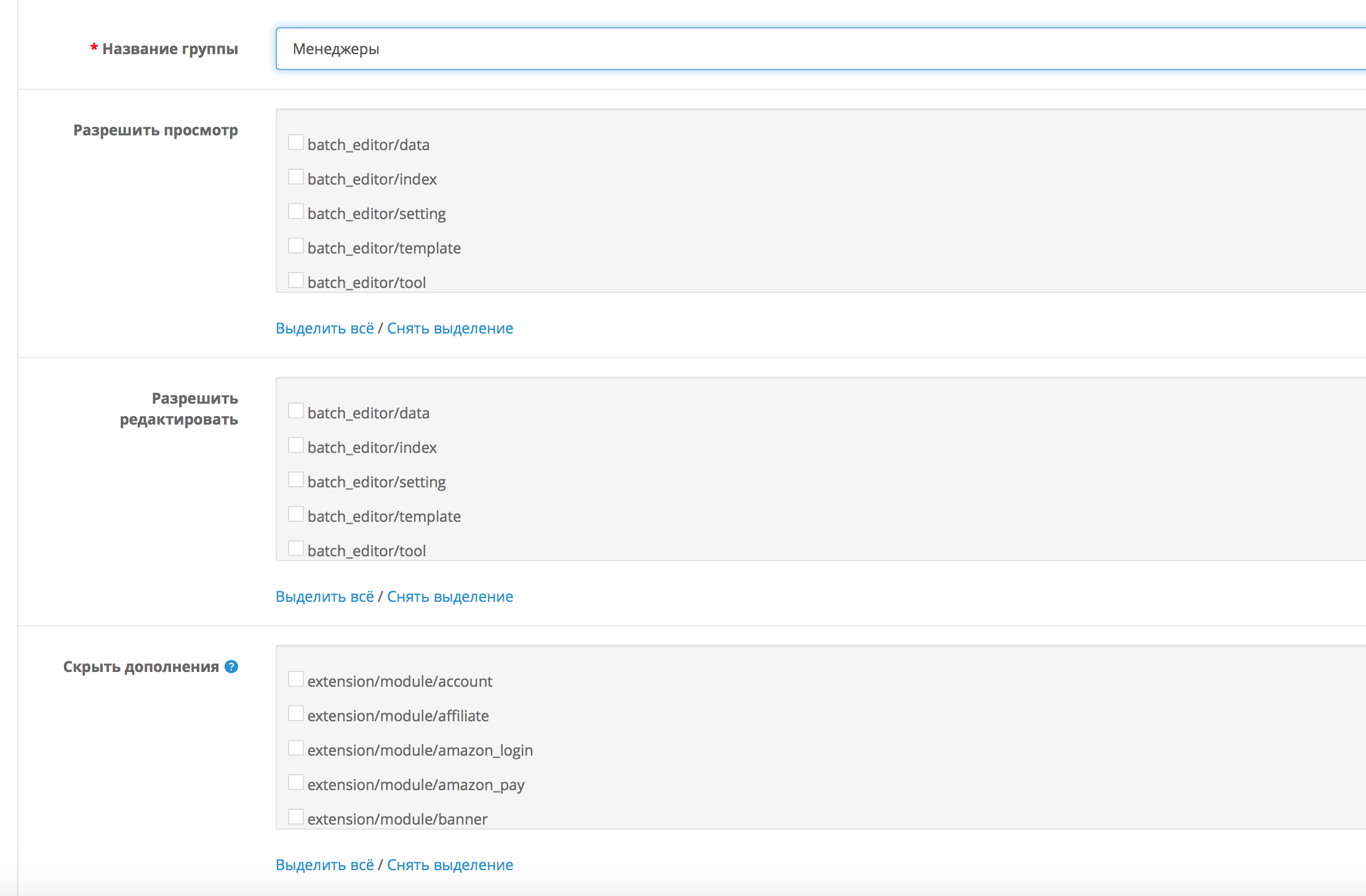Focus the Название группы input field
This screenshot has width=1366, height=896.
[821, 49]
